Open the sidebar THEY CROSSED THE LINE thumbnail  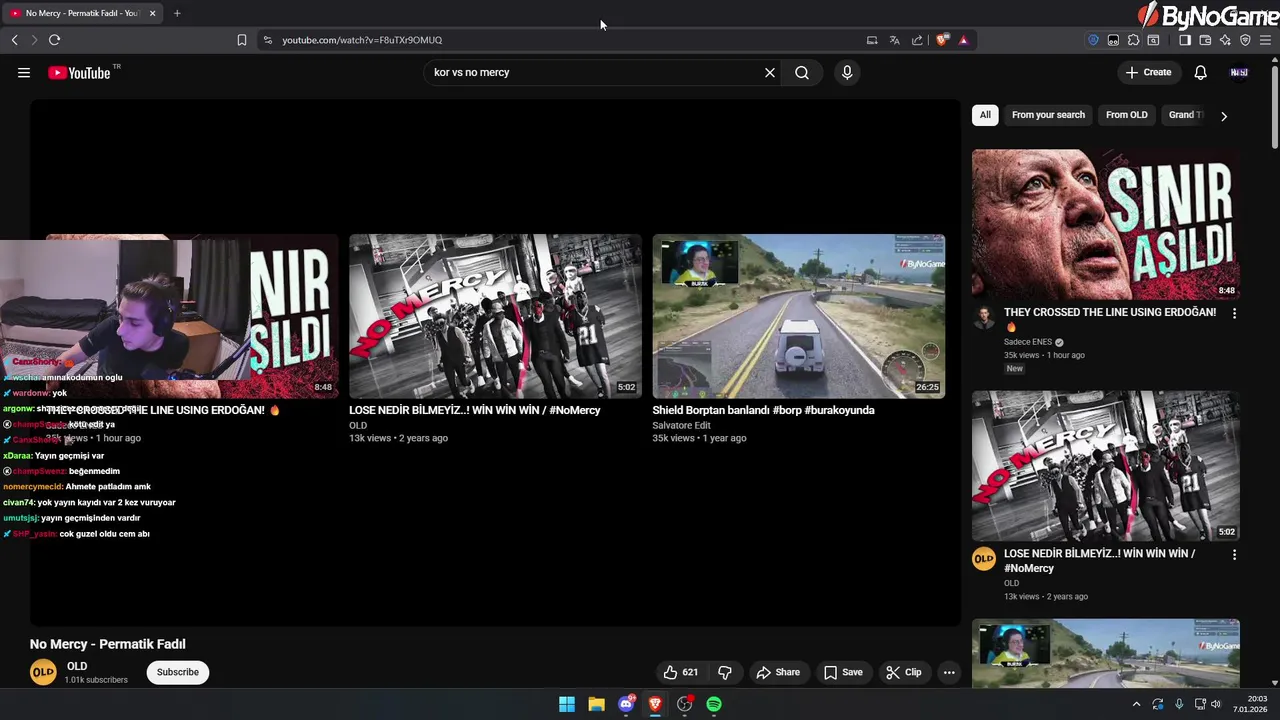[x=1106, y=224]
